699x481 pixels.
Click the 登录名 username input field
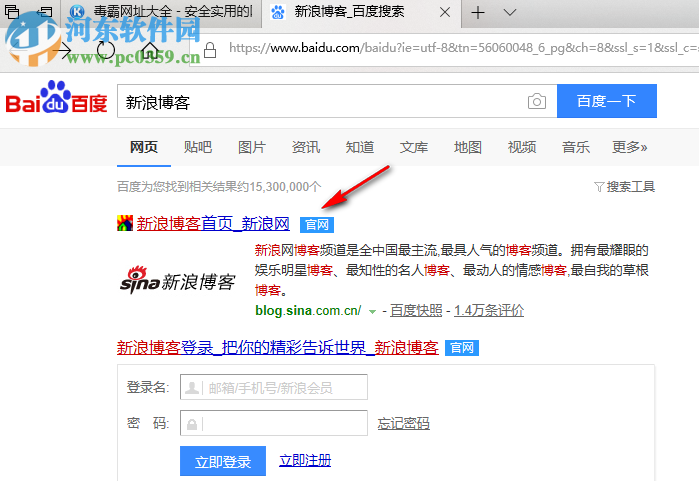coord(274,387)
